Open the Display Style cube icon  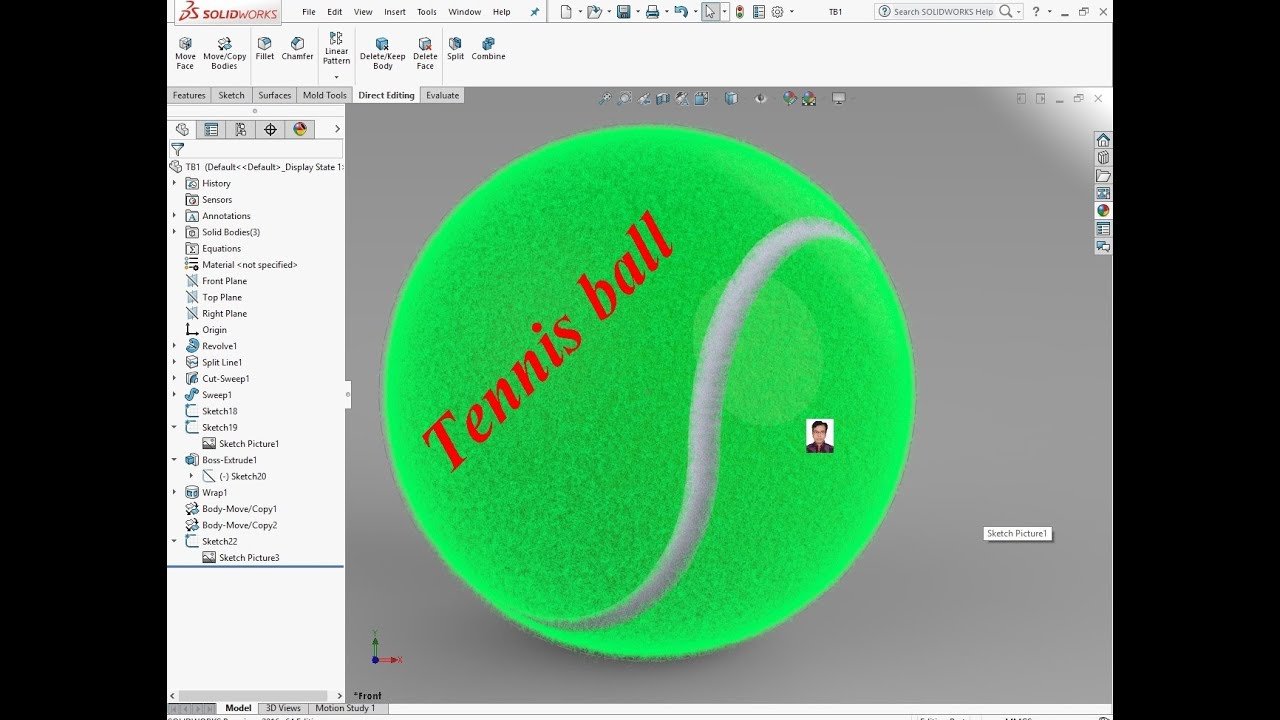[731, 98]
